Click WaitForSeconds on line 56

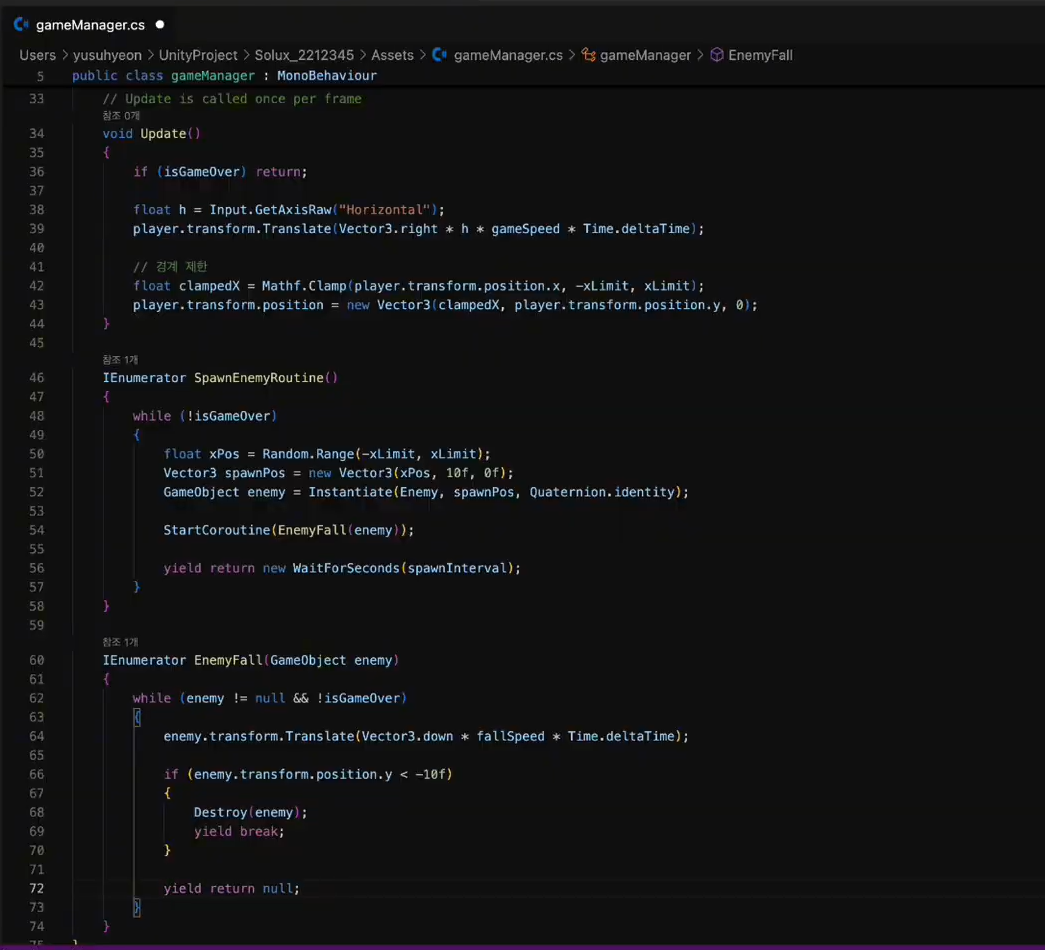pos(346,569)
